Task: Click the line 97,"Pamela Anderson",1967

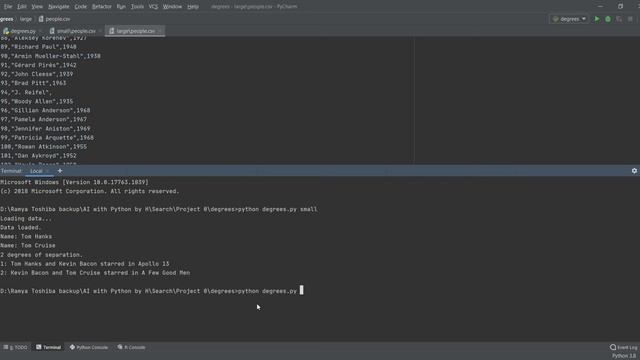Action: (x=43, y=119)
